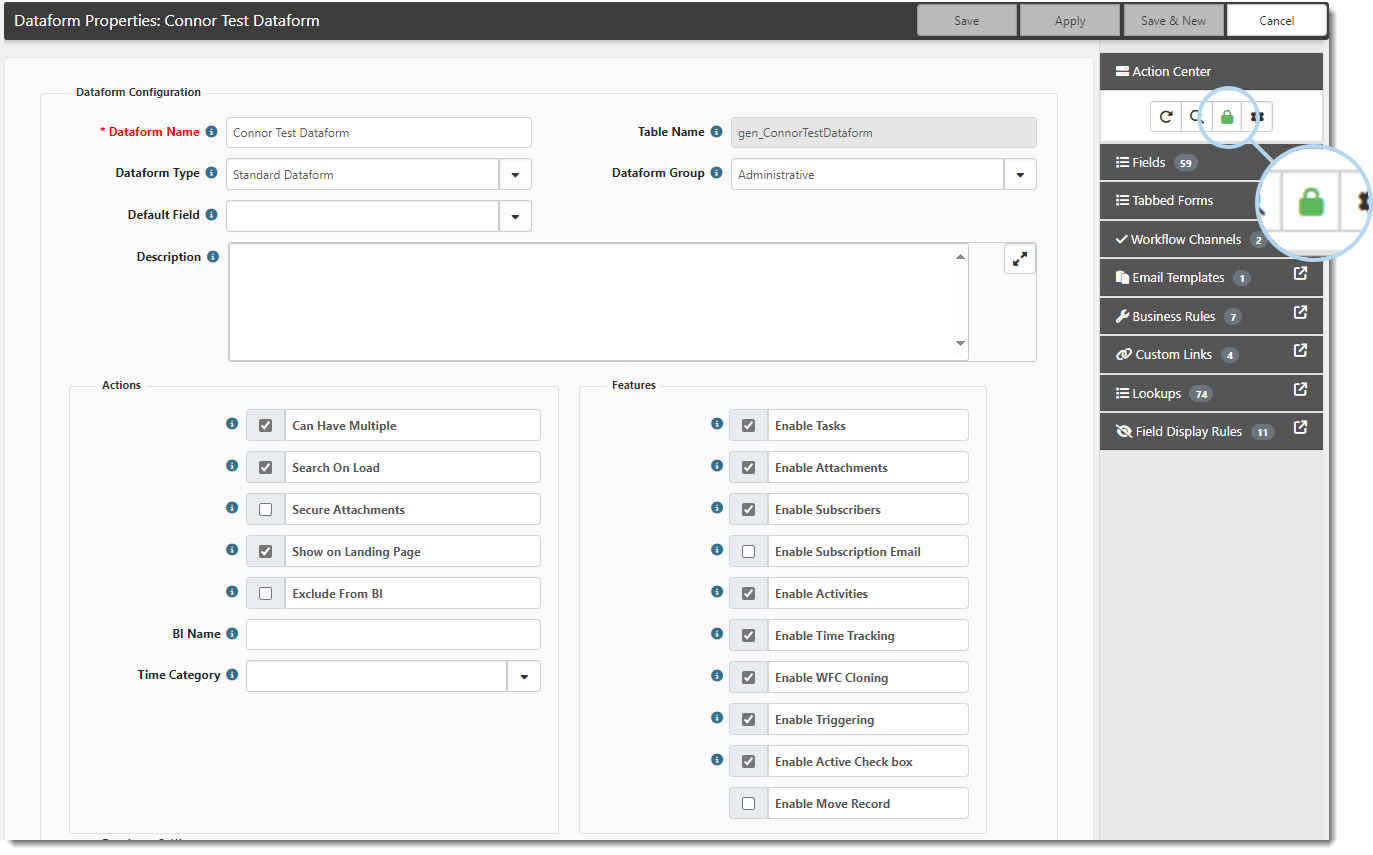This screenshot has height=855, width=1373.
Task: Open the Fields section in the sidebar
Action: pos(1148,162)
